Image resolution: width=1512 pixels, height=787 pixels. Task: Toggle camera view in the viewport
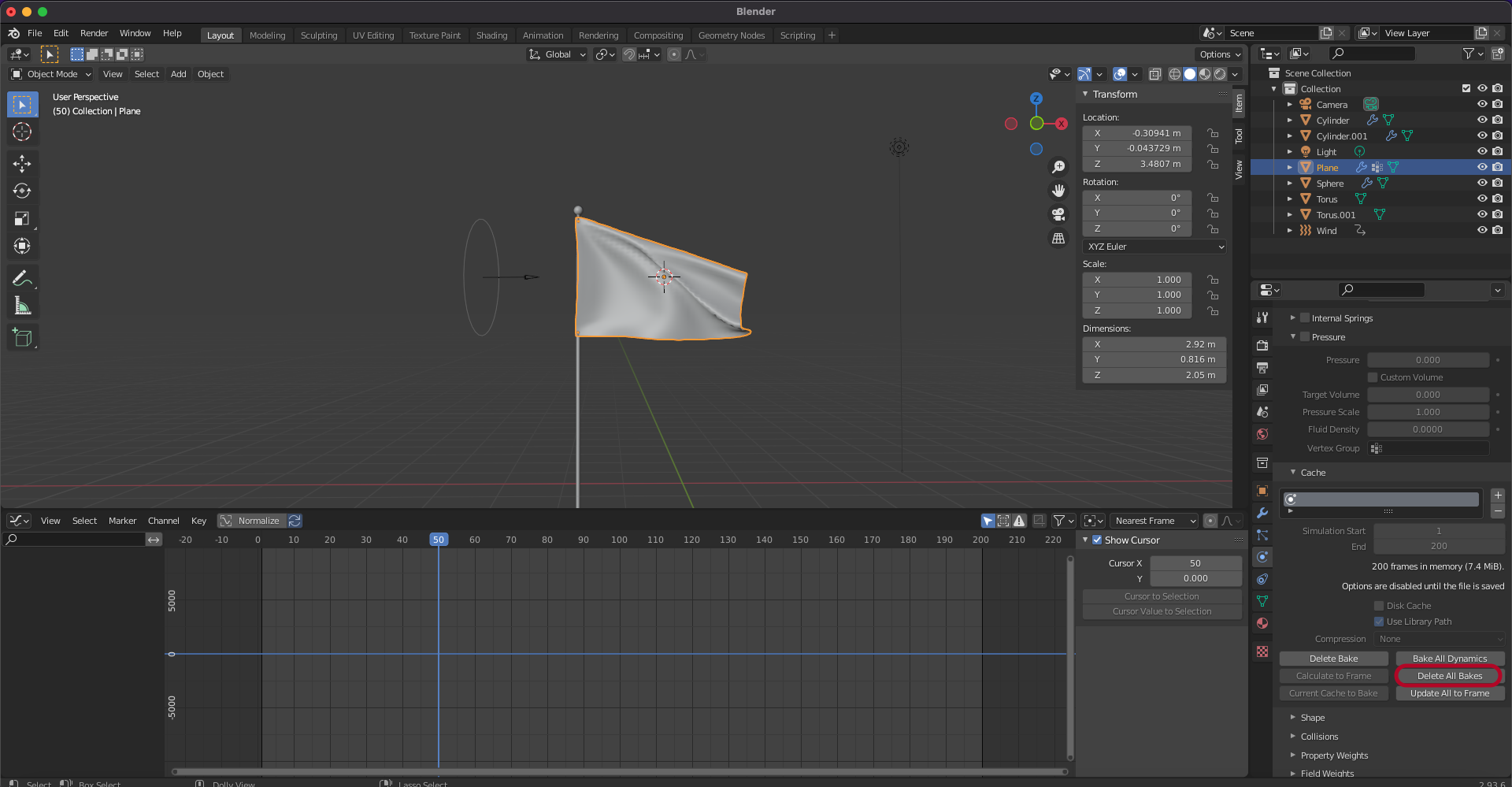coord(1058,214)
